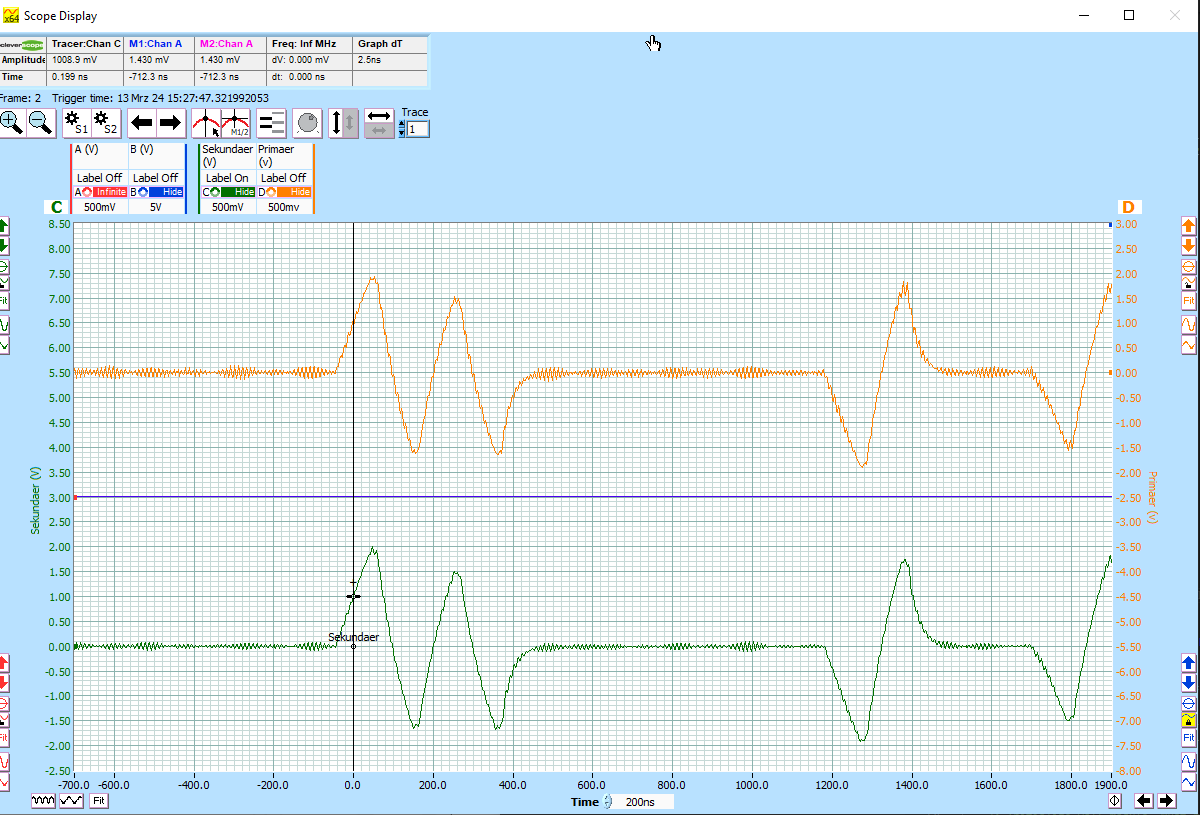Viewport: 1200px width, 815px height.
Task: Click green Fit button on left axis
Action: point(4,300)
